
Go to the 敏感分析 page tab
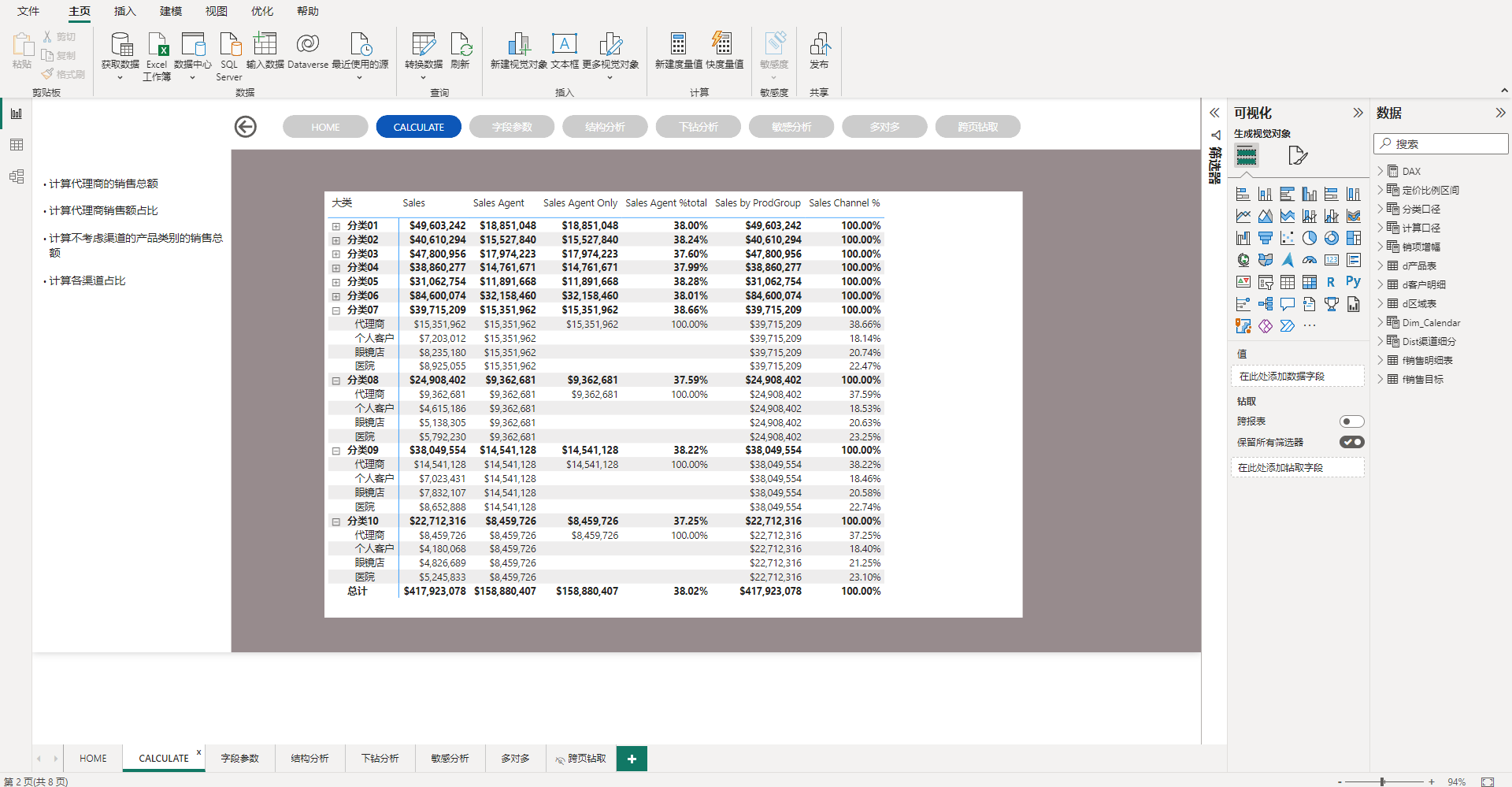pyautogui.click(x=450, y=758)
